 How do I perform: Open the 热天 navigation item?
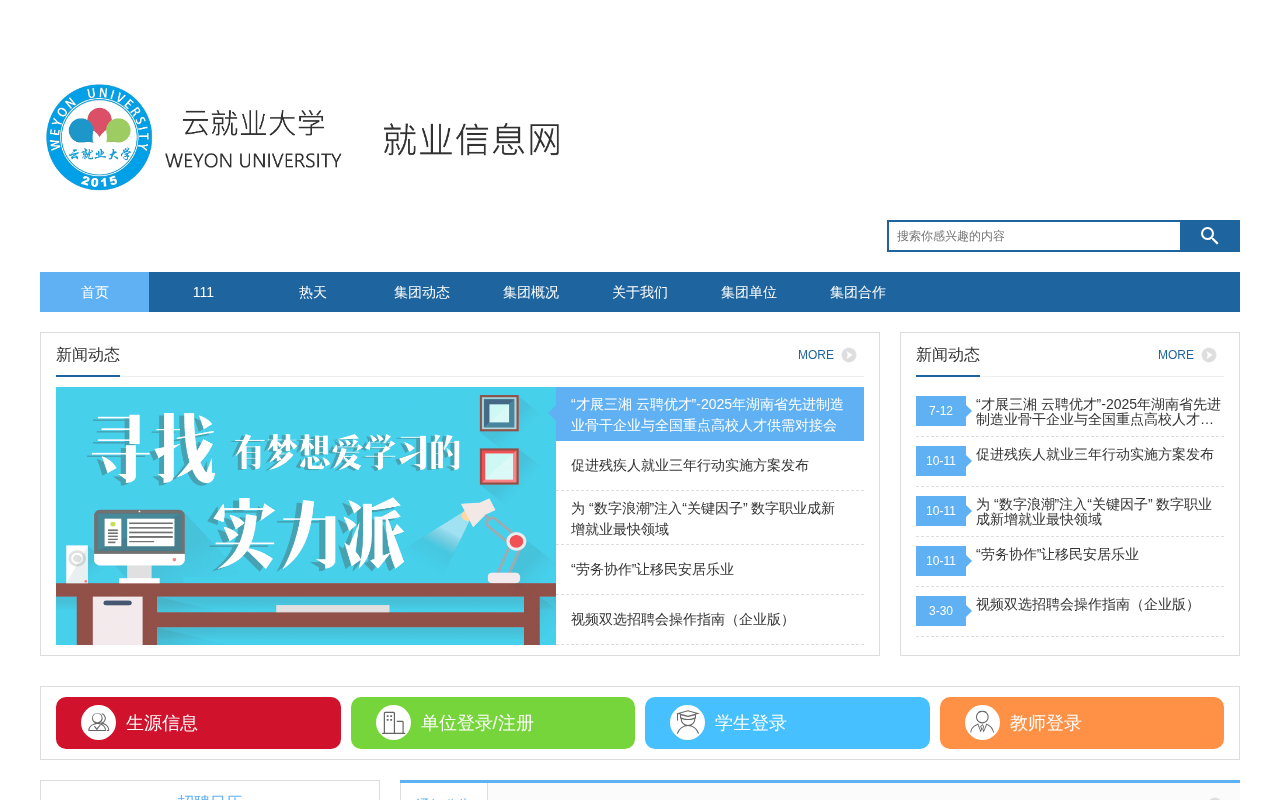click(x=313, y=292)
